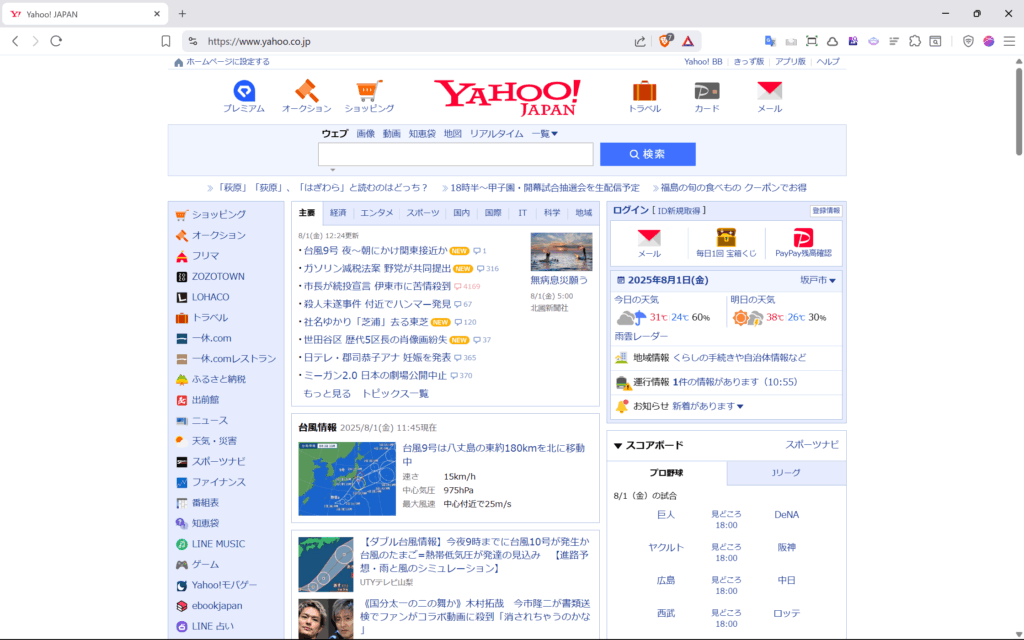Click the blue 検索 search button
Screen dimensions: 1024x640
click(x=648, y=154)
